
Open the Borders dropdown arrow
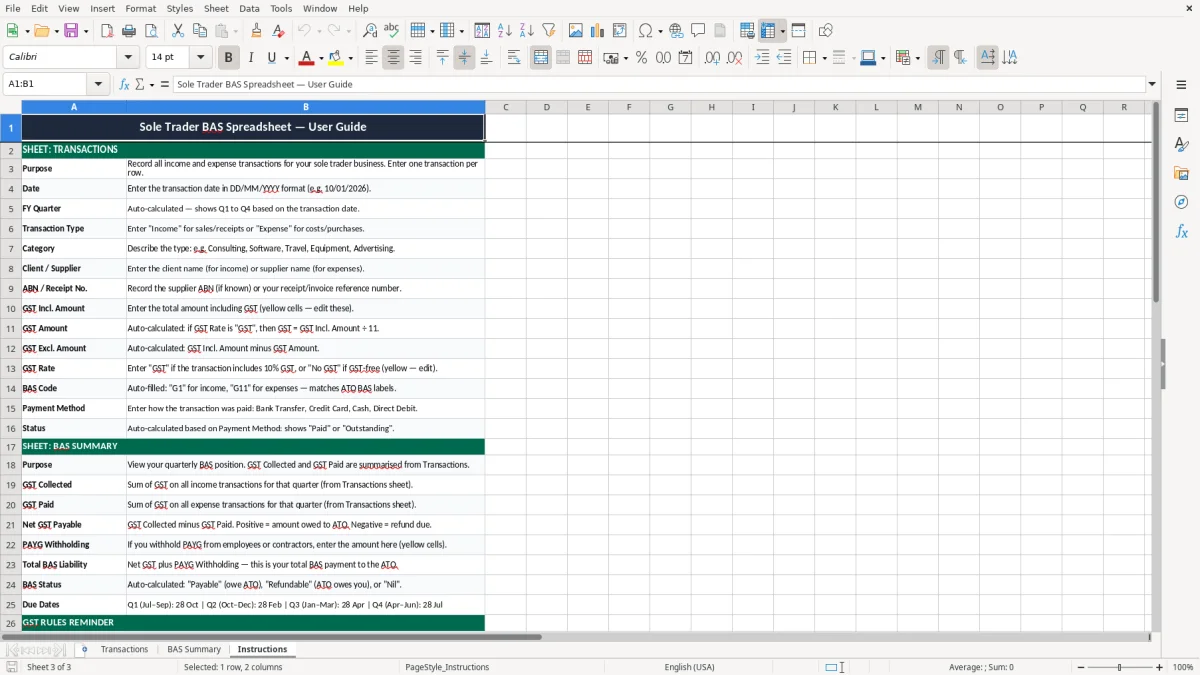(x=824, y=58)
